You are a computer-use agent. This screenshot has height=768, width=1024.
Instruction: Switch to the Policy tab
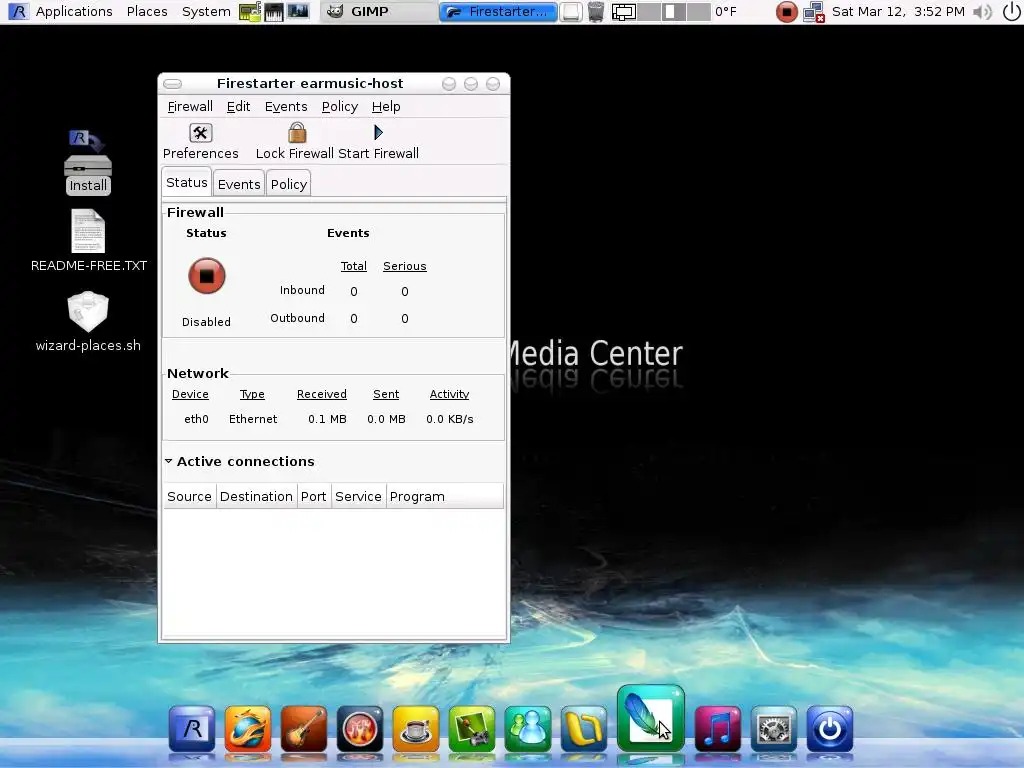tap(289, 184)
